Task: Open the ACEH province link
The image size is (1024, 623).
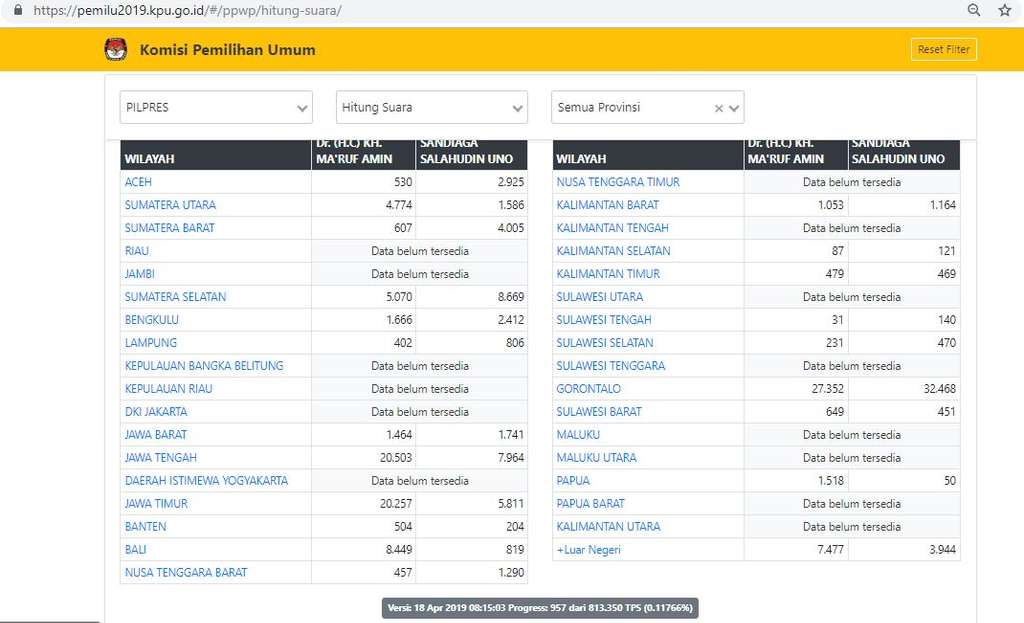Action: [x=138, y=182]
